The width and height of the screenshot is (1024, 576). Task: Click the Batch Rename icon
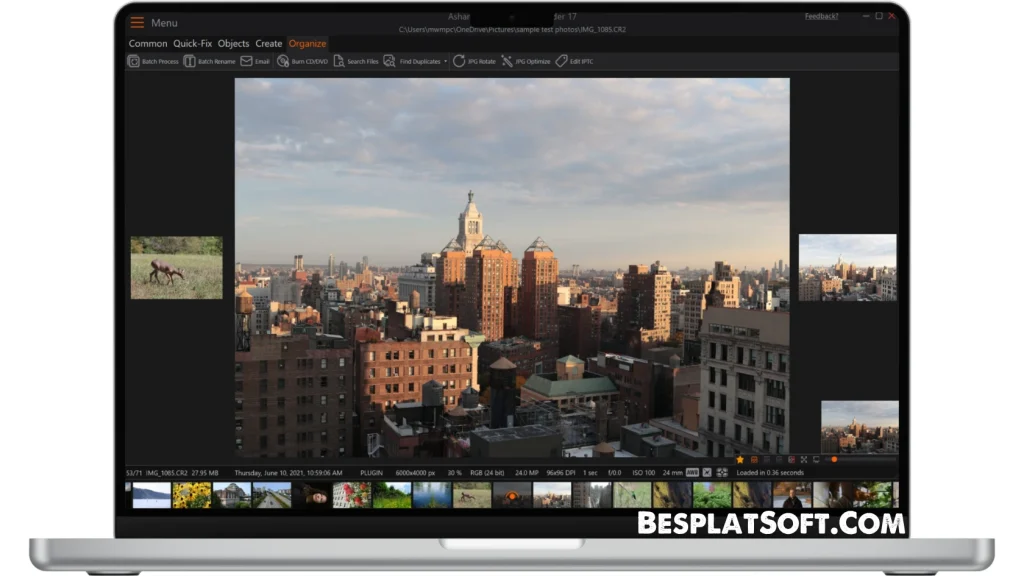click(x=189, y=61)
